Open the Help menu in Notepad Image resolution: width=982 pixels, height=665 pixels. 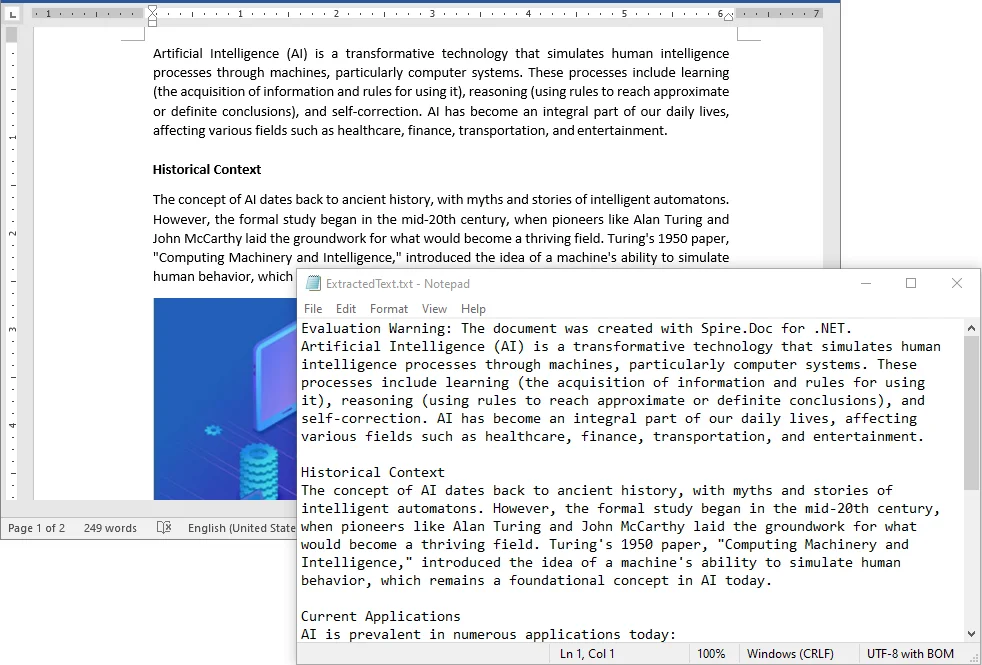point(473,309)
